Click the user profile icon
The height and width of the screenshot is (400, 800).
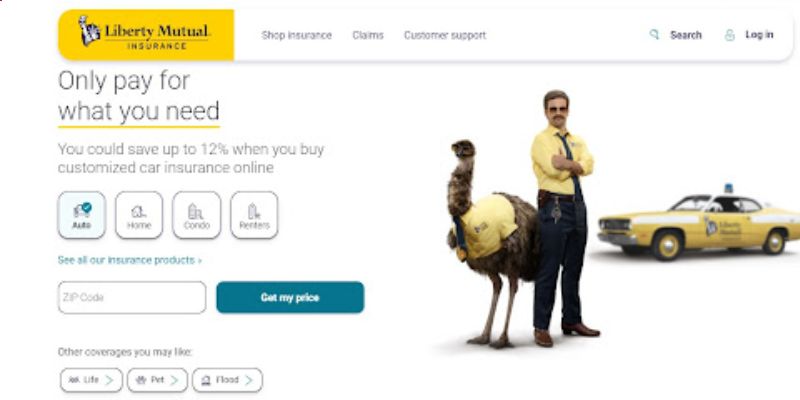point(730,35)
